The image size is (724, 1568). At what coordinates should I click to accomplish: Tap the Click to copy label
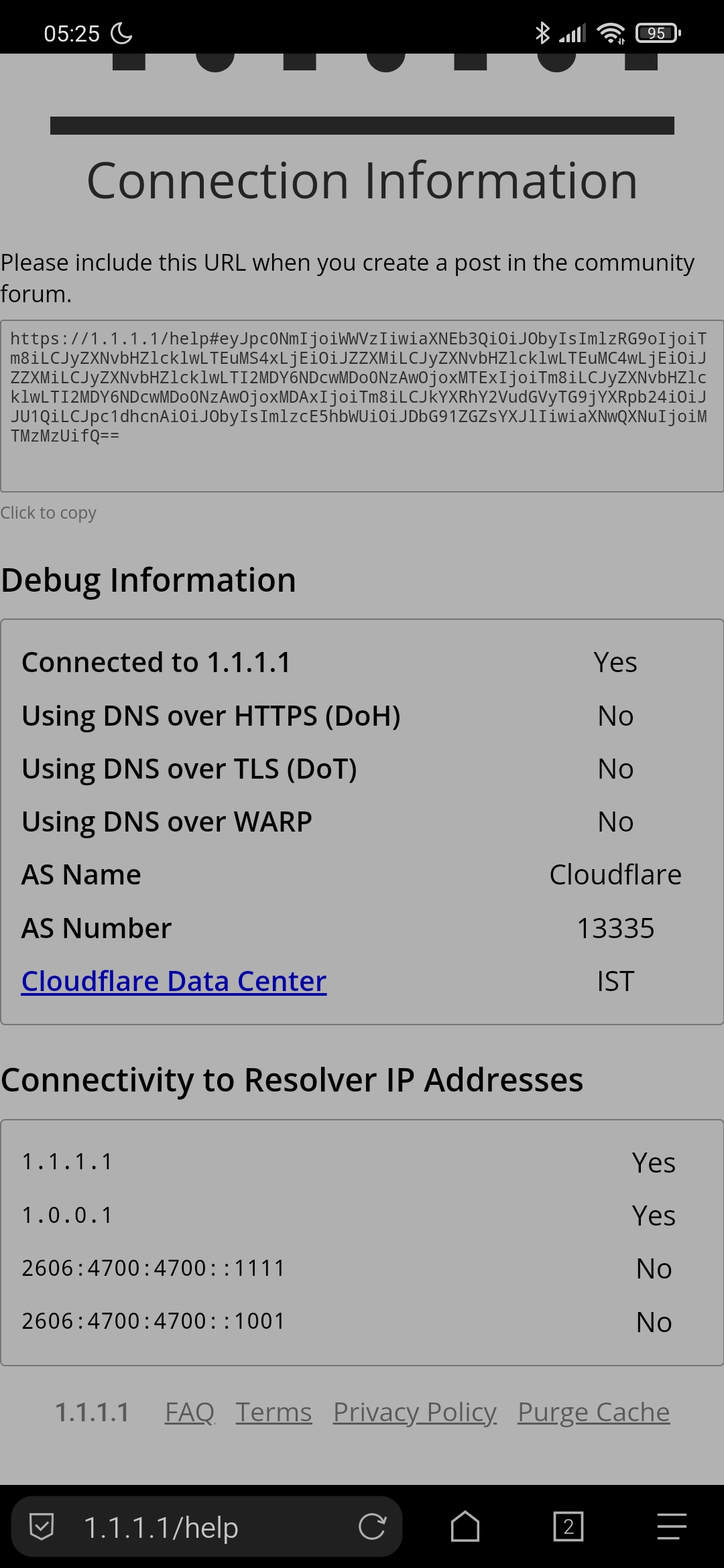tap(48, 513)
